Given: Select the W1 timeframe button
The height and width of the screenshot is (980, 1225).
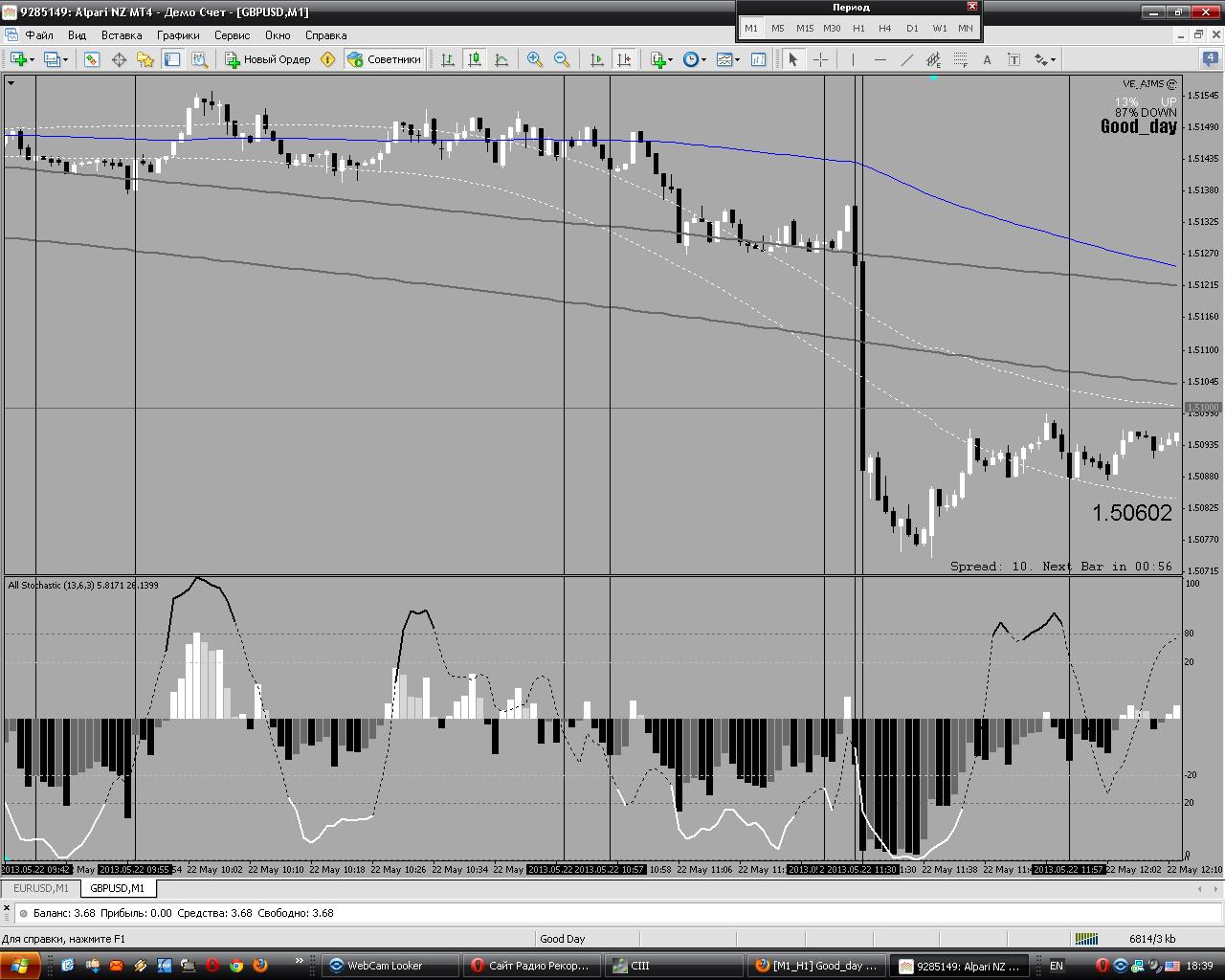Looking at the screenshot, I should (939, 28).
